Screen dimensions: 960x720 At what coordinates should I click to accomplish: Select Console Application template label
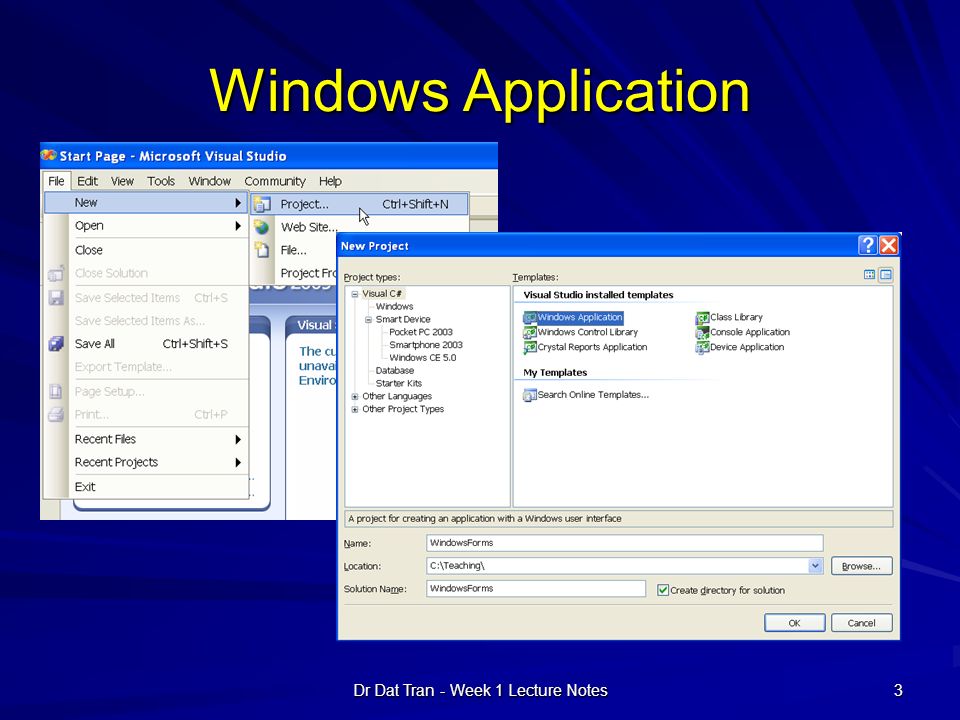point(750,332)
